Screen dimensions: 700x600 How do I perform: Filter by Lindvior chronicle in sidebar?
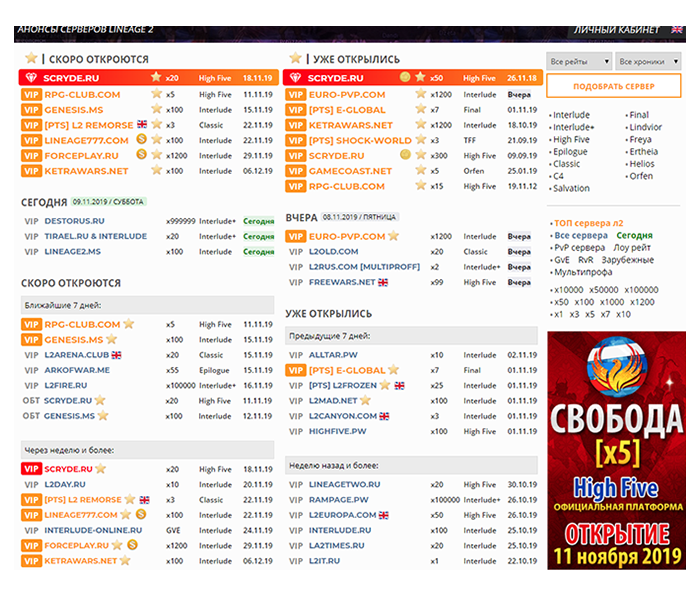[x=646, y=127]
